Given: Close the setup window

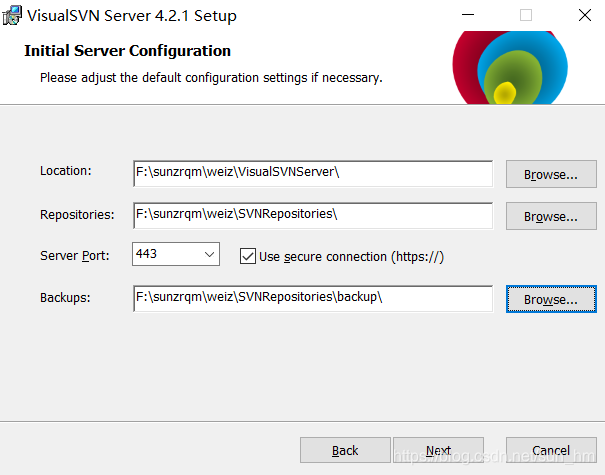Looking at the screenshot, I should tap(585, 15).
